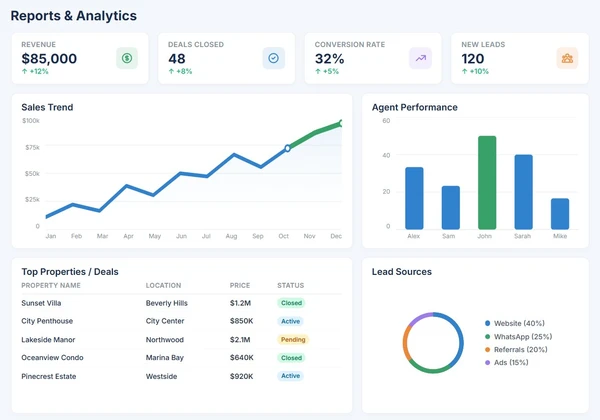Screen dimensions: 600x420
Task: Click the Lead Sources card title
Action: [402, 272]
